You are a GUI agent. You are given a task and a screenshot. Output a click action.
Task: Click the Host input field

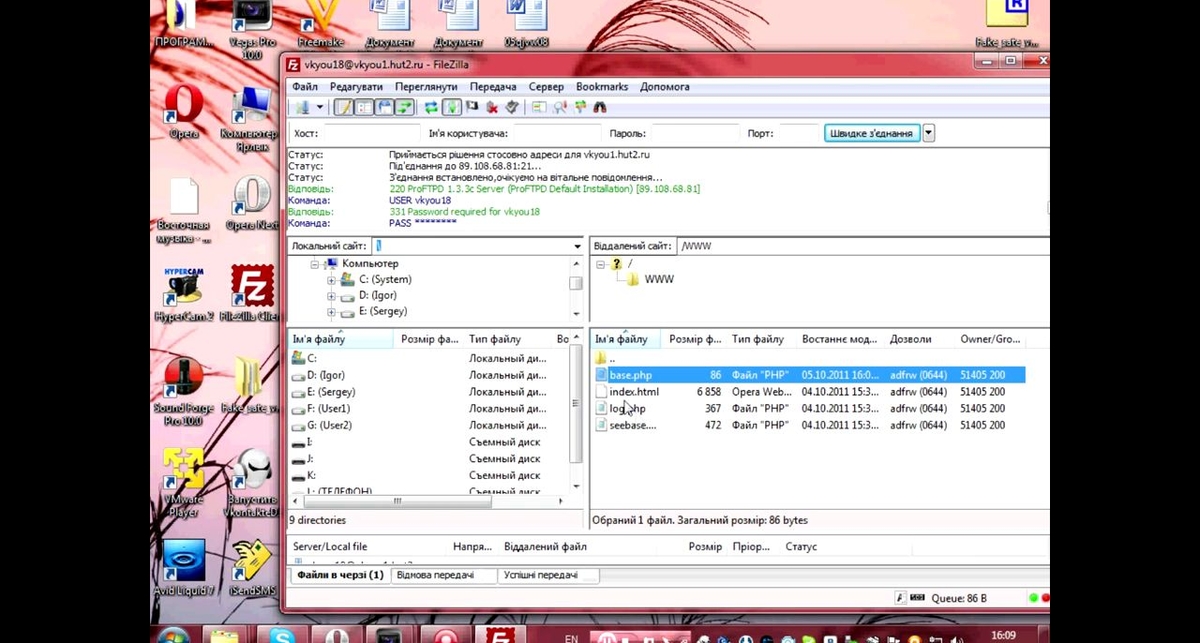pos(371,133)
